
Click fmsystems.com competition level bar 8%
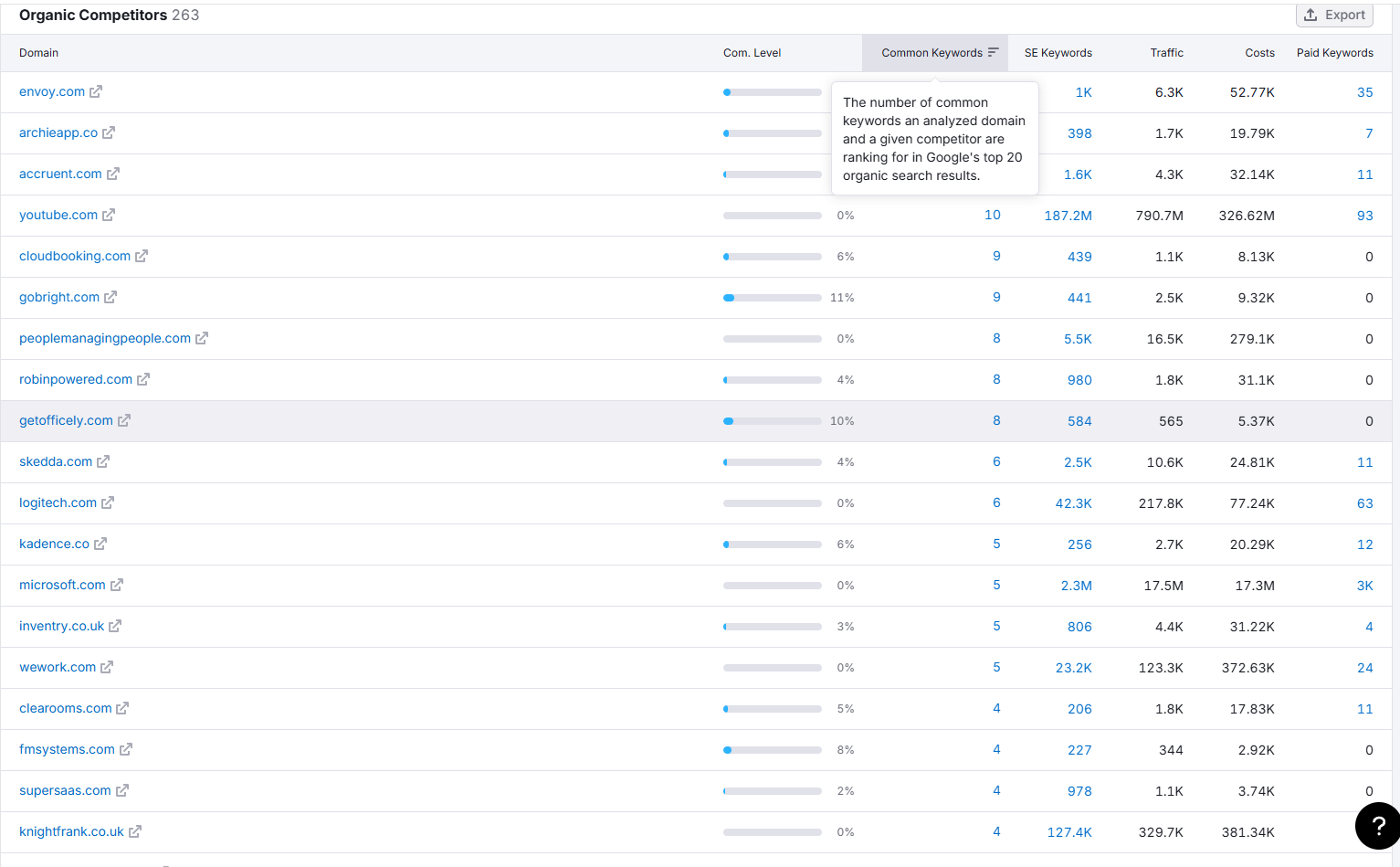[772, 750]
